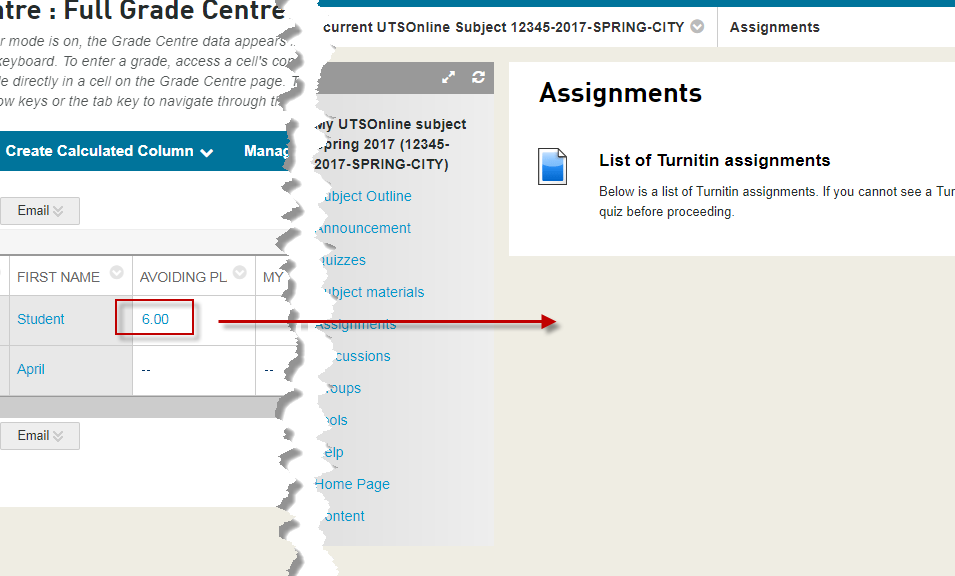The width and height of the screenshot is (955, 576).
Task: Click the expand menu fullscreen icon
Action: coord(449,78)
